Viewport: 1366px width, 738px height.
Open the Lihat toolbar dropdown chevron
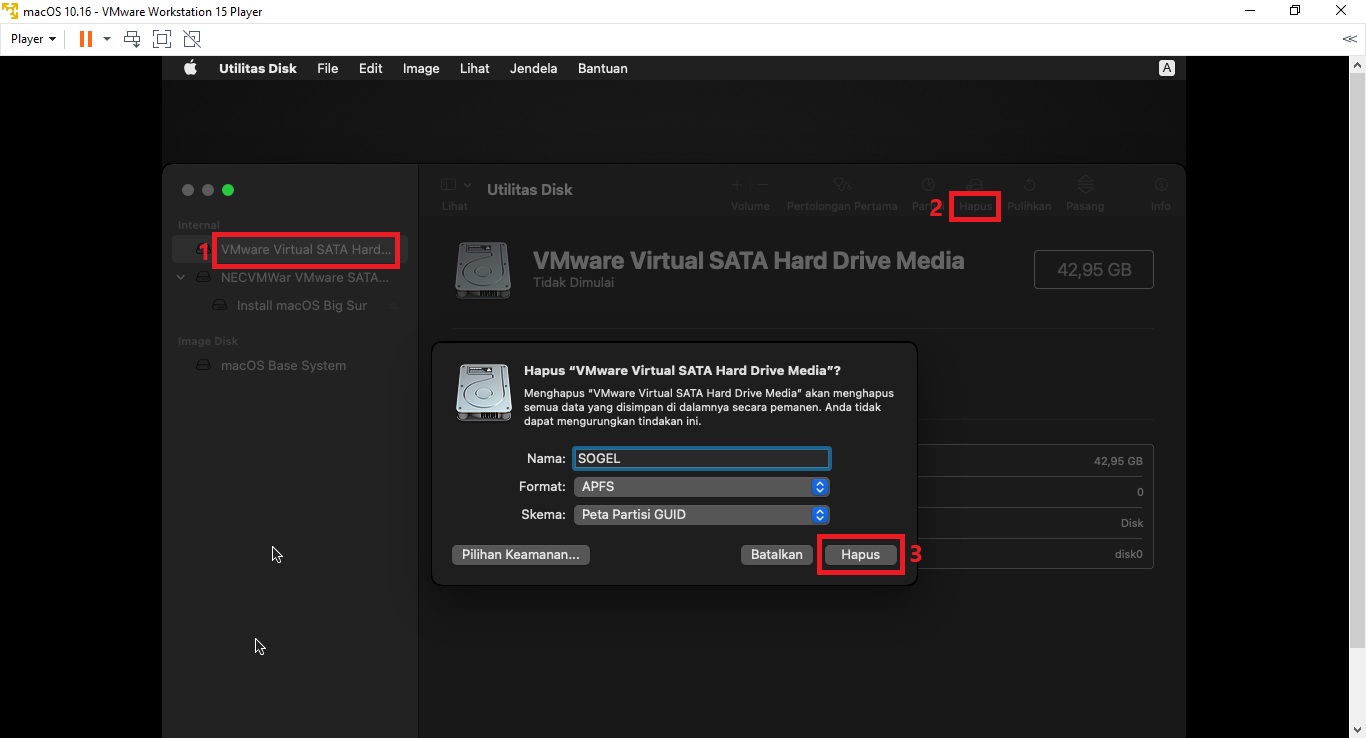467,185
